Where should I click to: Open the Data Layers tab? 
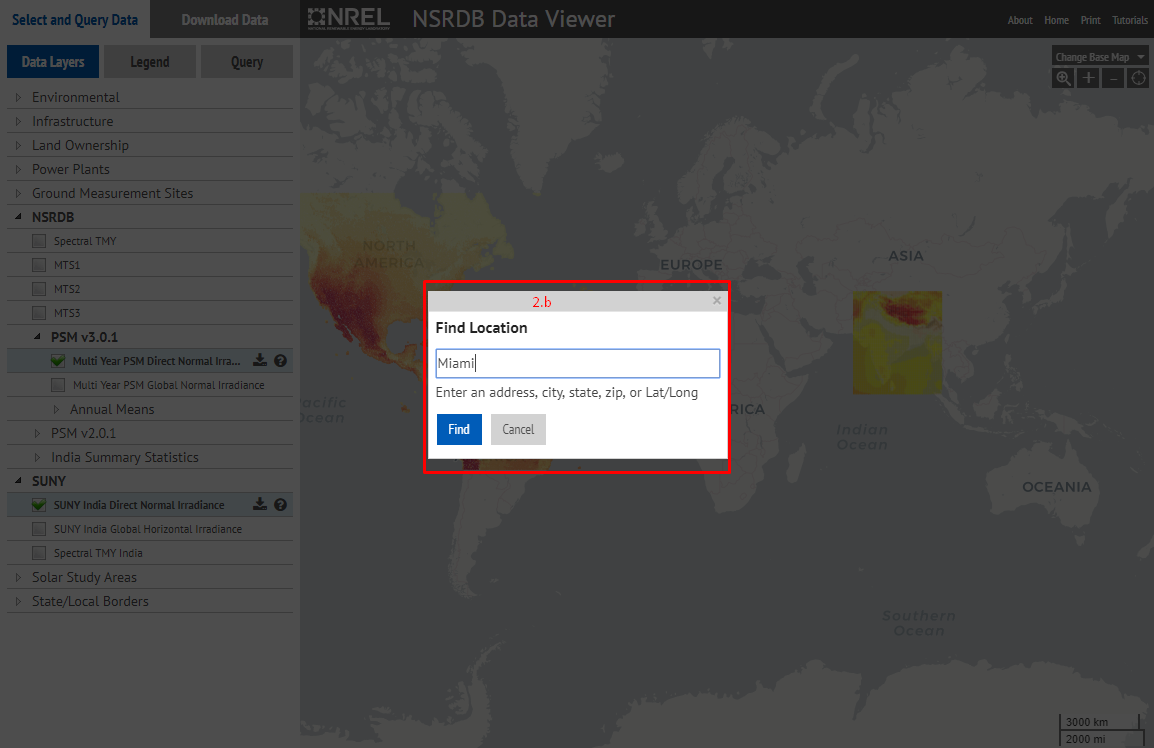click(53, 62)
